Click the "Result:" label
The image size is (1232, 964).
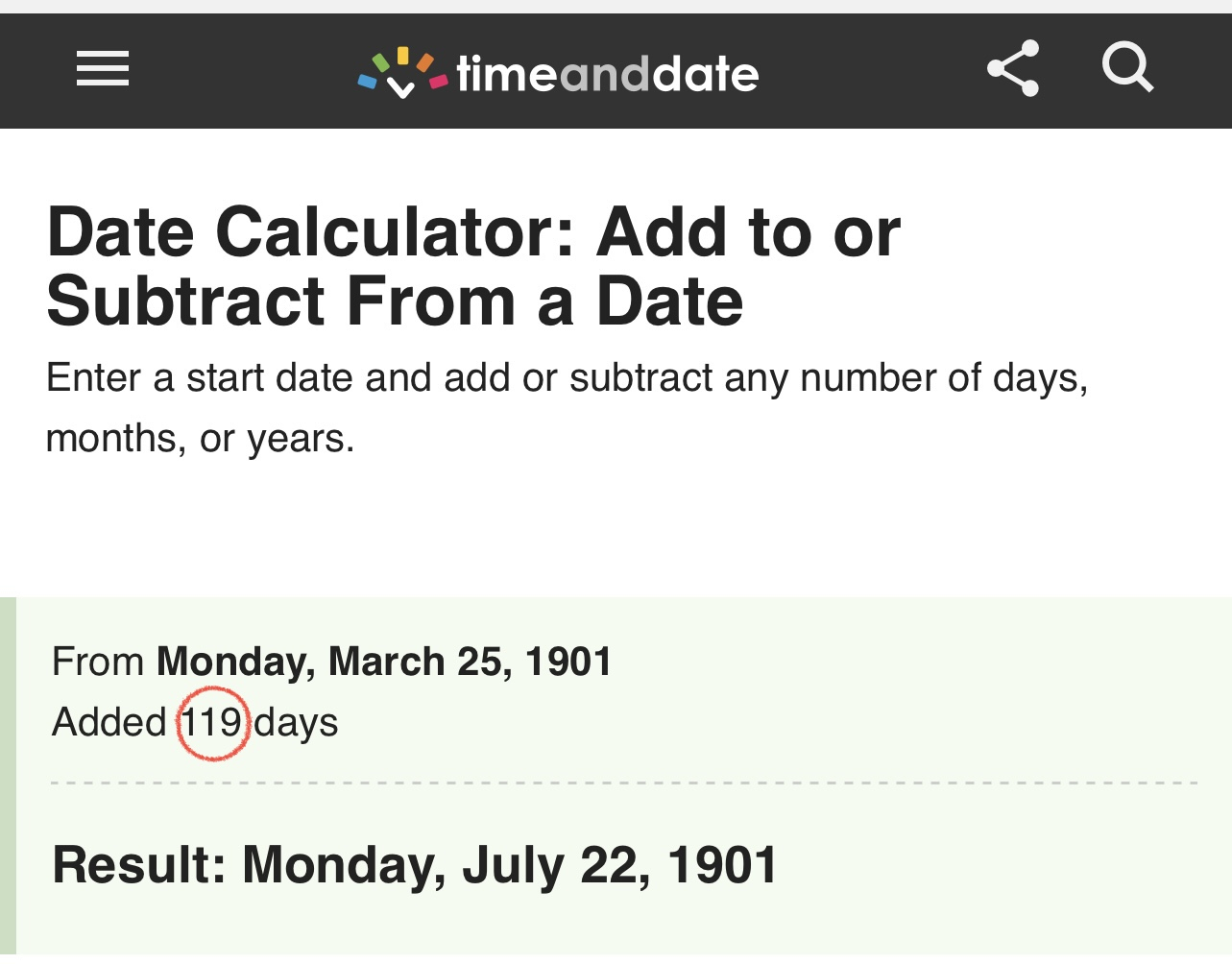pos(139,865)
